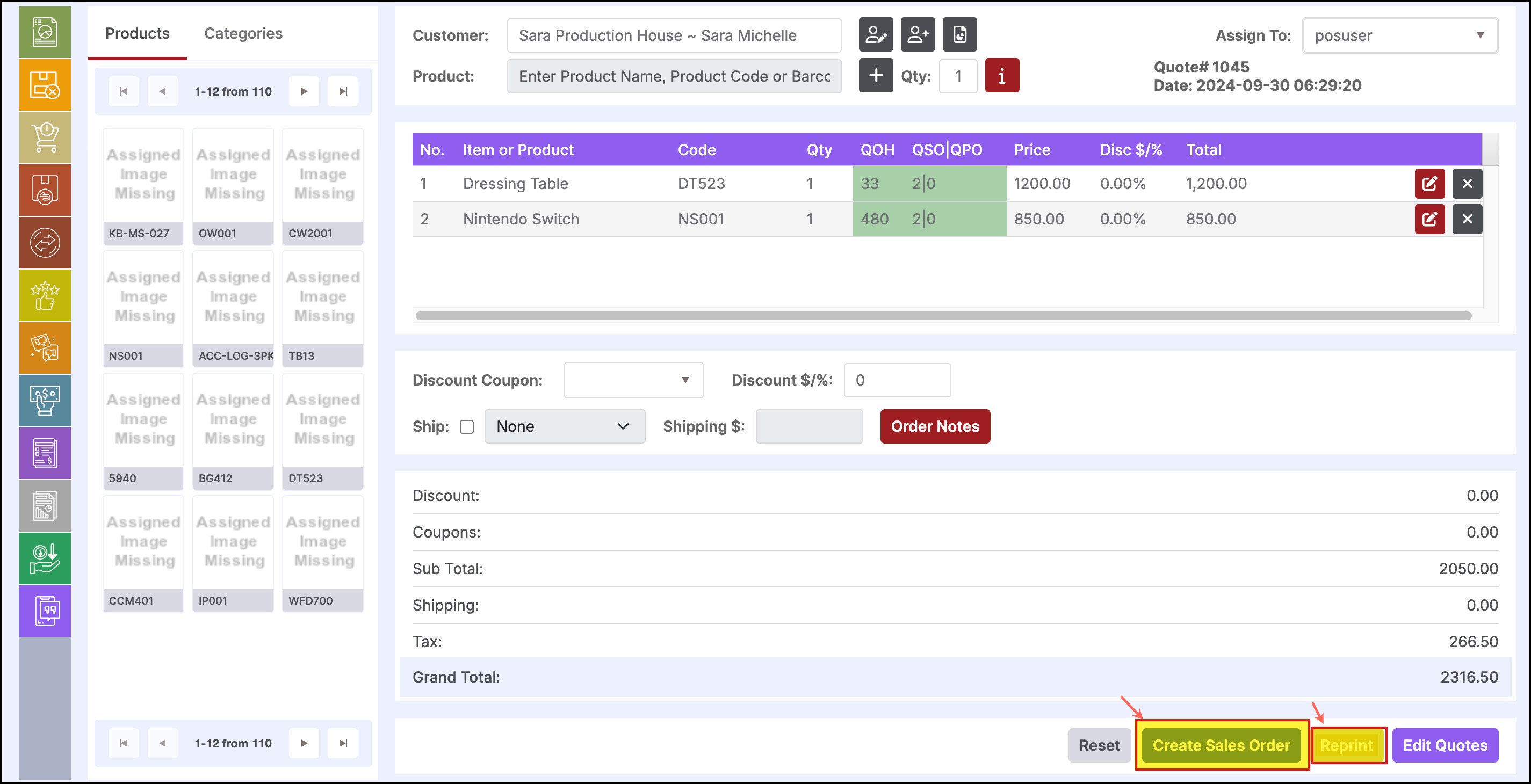Select product thumbnail ACC-LOG-SPK

click(233, 309)
